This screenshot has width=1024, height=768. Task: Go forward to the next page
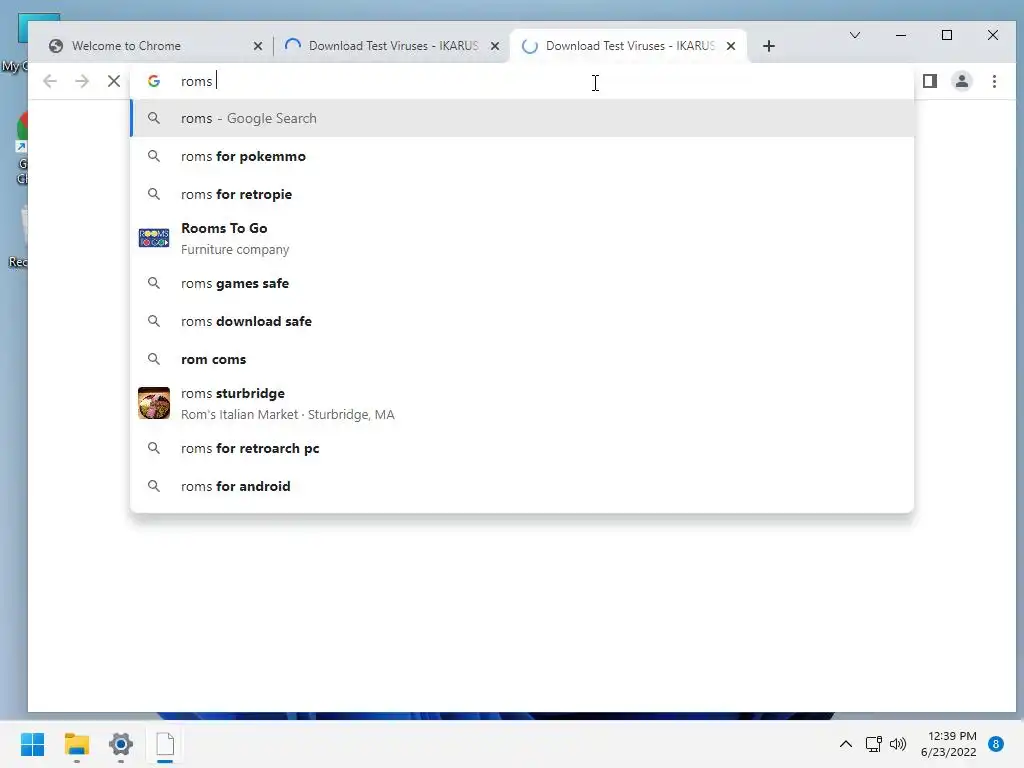82,81
